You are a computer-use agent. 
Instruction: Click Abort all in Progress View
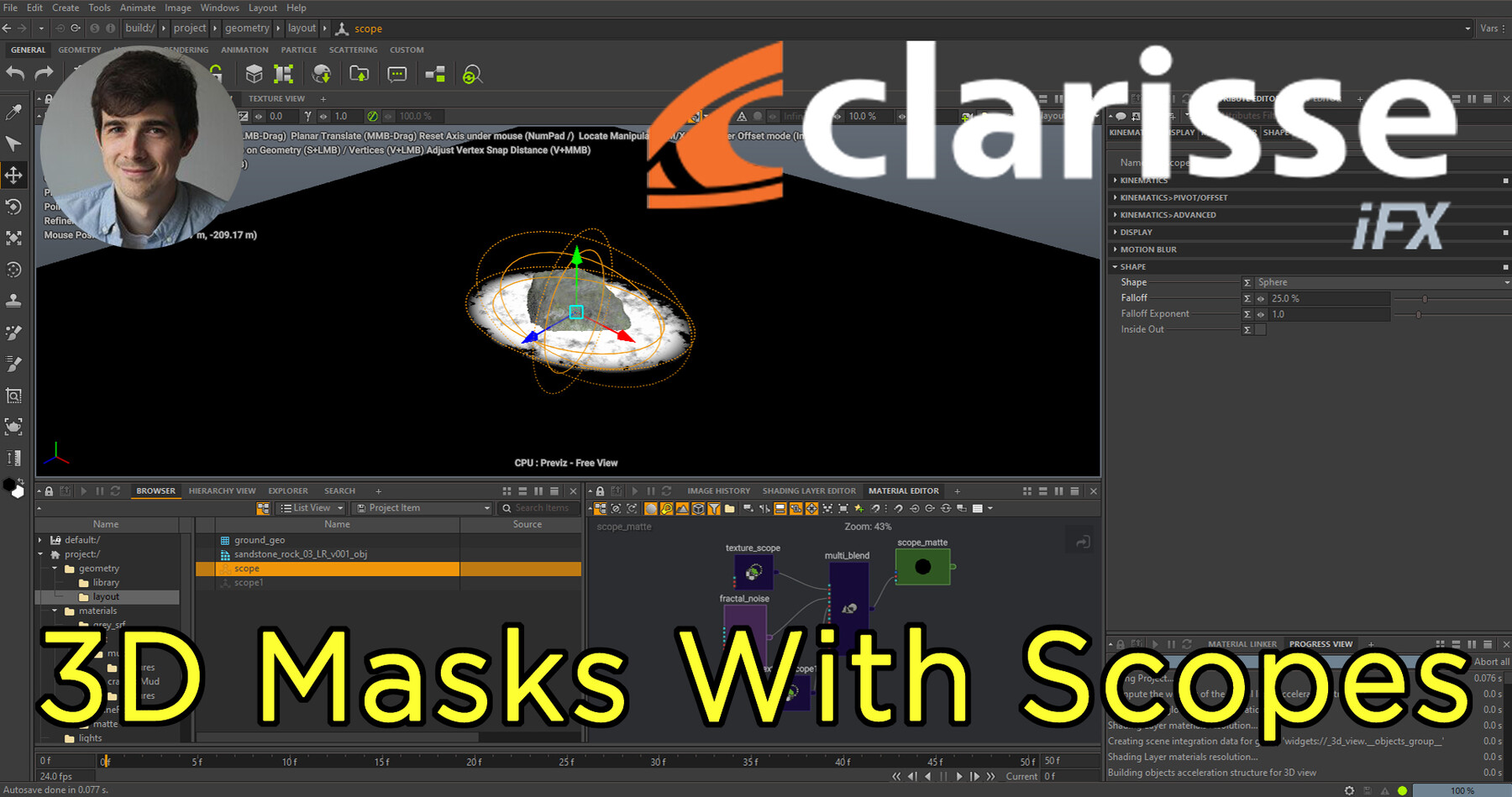tap(1491, 662)
